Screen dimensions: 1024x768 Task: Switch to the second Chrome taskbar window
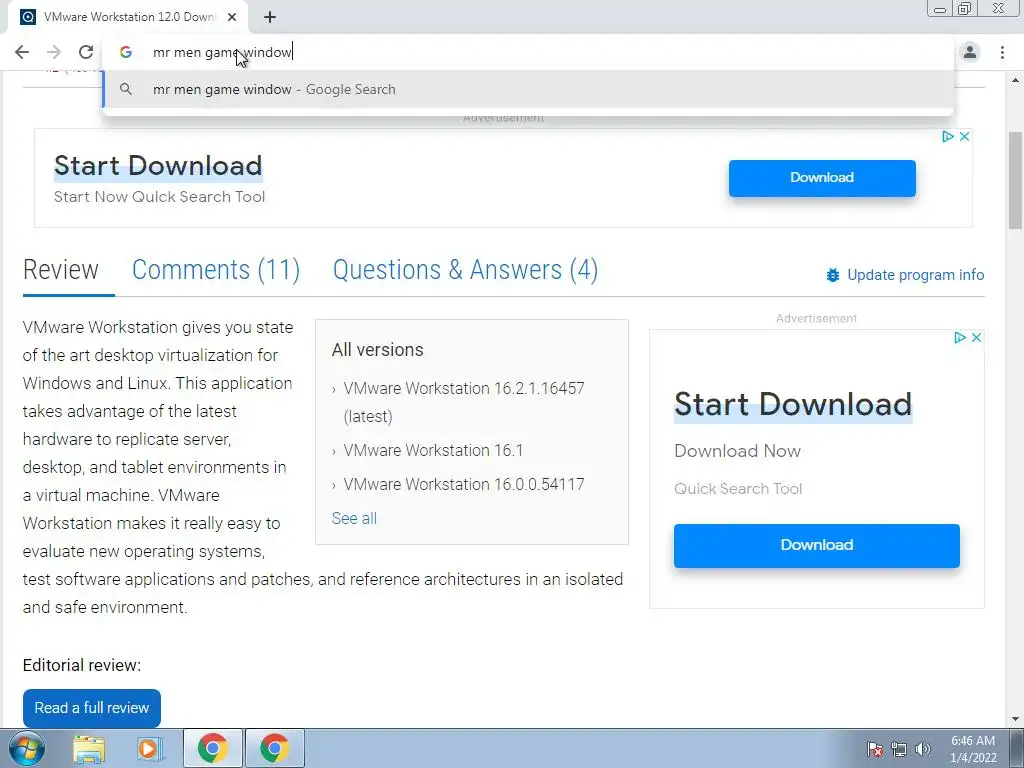coord(274,749)
